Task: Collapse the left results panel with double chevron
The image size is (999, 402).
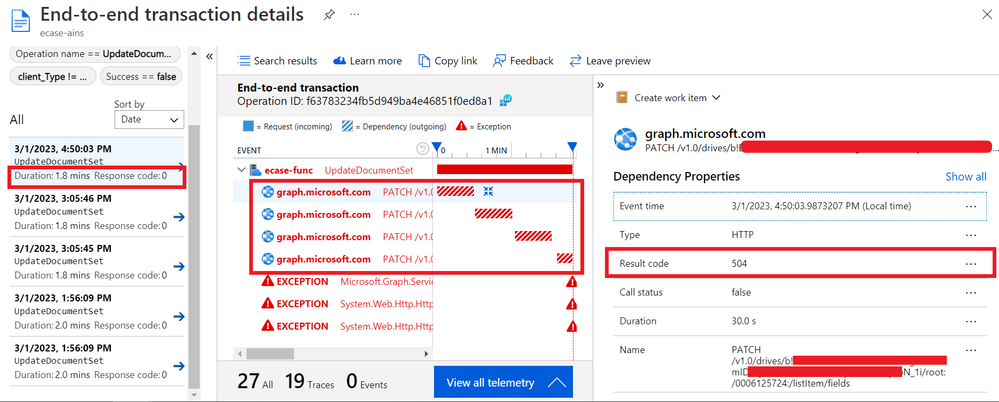Action: coord(209,56)
